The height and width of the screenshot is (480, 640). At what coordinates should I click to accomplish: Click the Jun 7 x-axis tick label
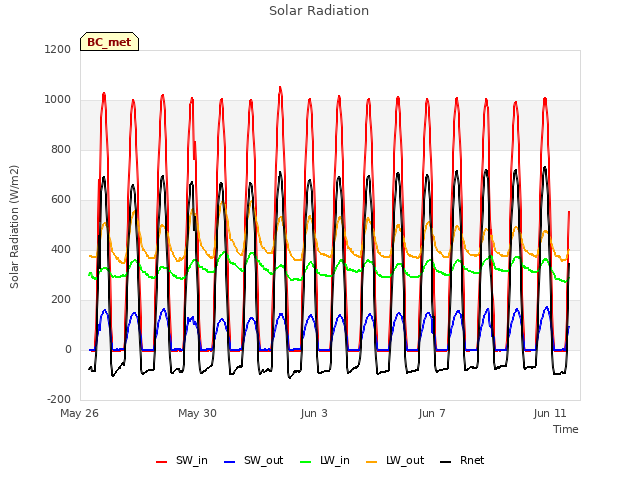click(x=432, y=413)
